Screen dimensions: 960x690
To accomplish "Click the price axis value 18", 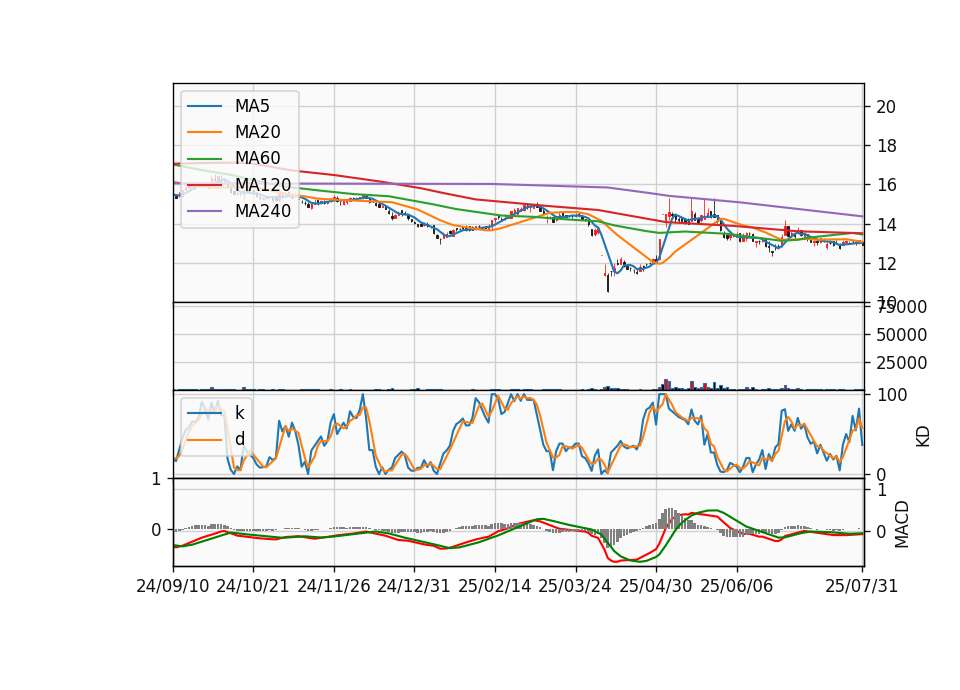I will 886,146.
